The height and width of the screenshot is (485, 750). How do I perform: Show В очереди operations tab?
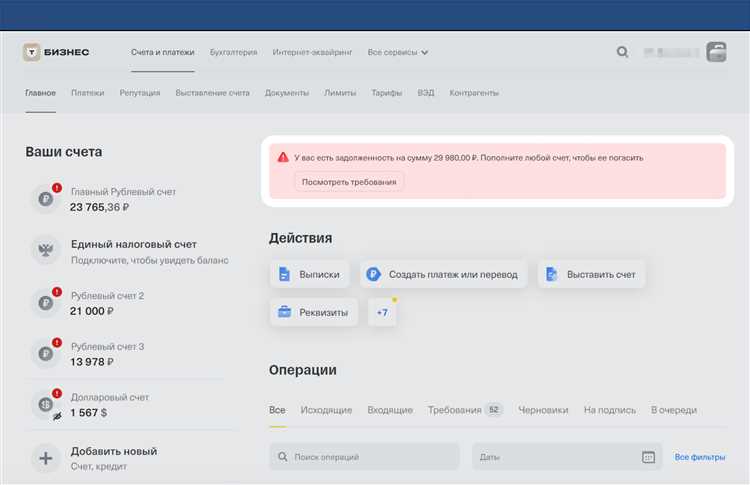click(x=673, y=410)
